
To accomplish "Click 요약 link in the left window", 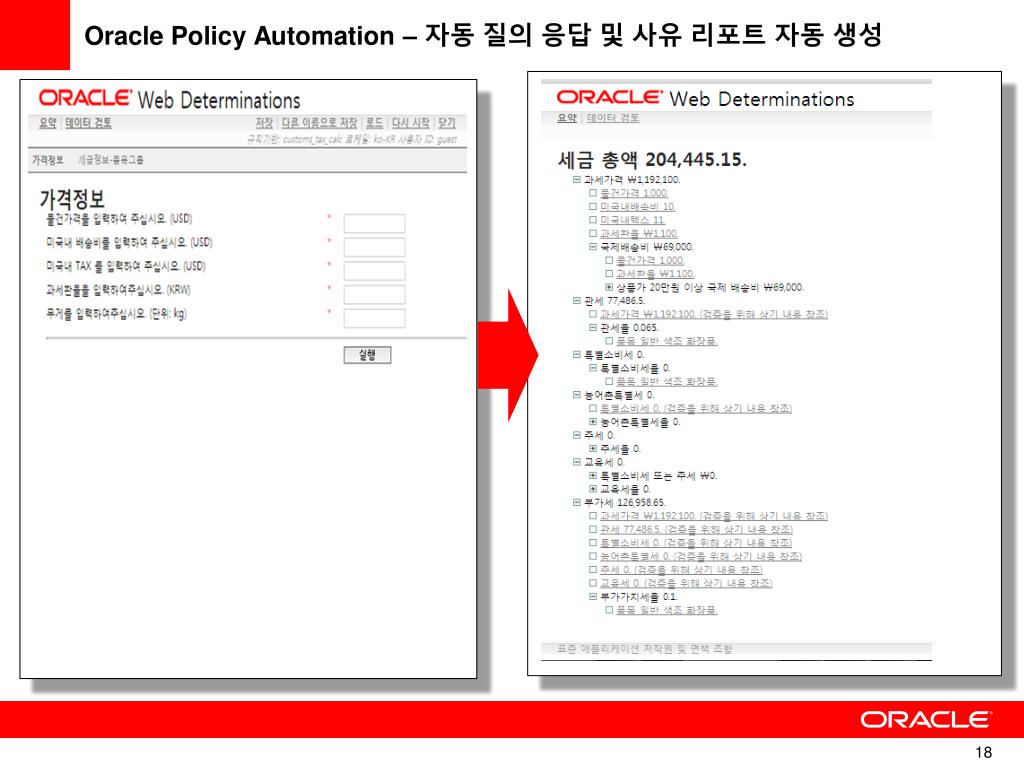I will coord(48,123).
